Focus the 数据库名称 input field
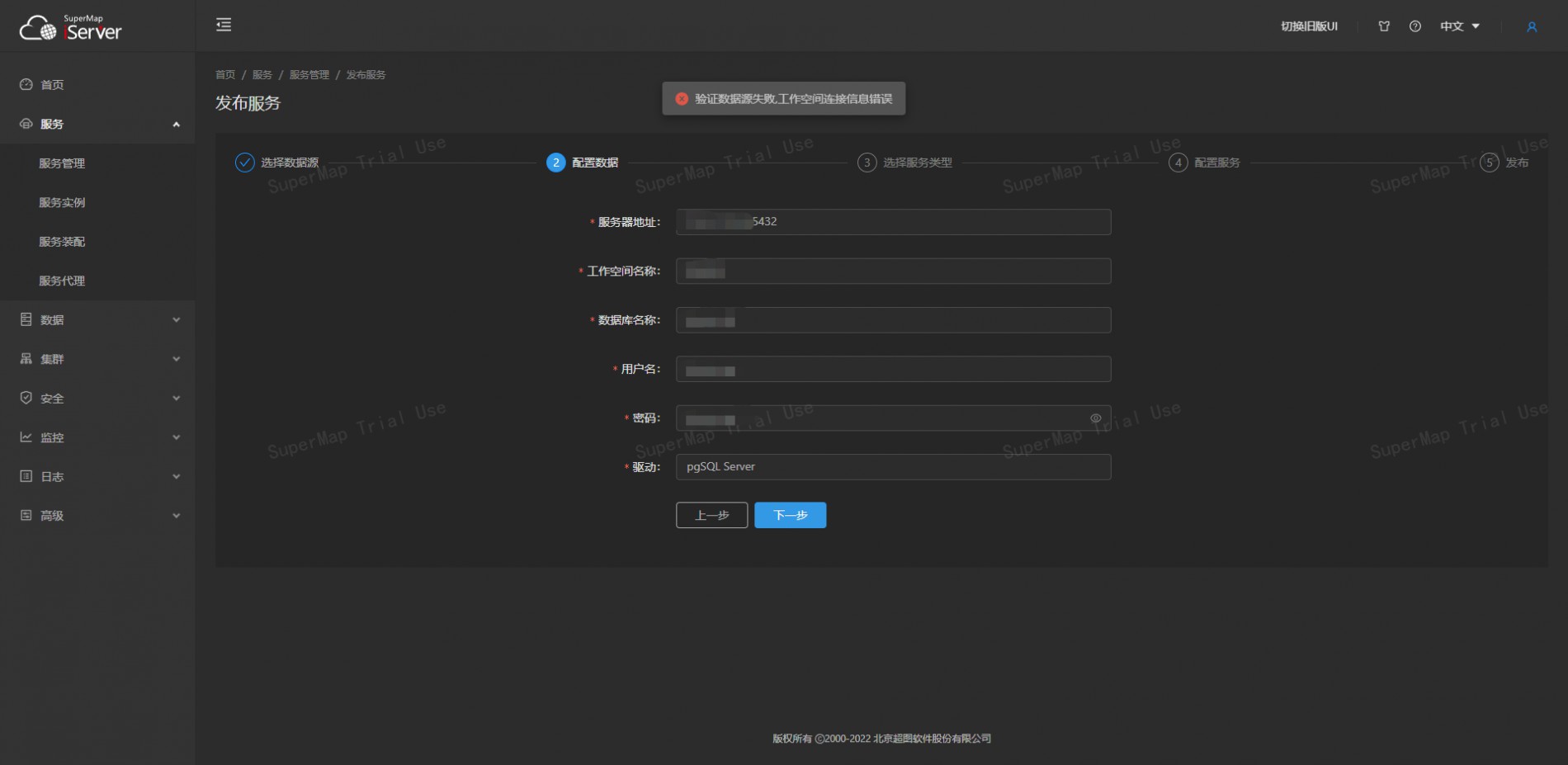 coord(894,320)
